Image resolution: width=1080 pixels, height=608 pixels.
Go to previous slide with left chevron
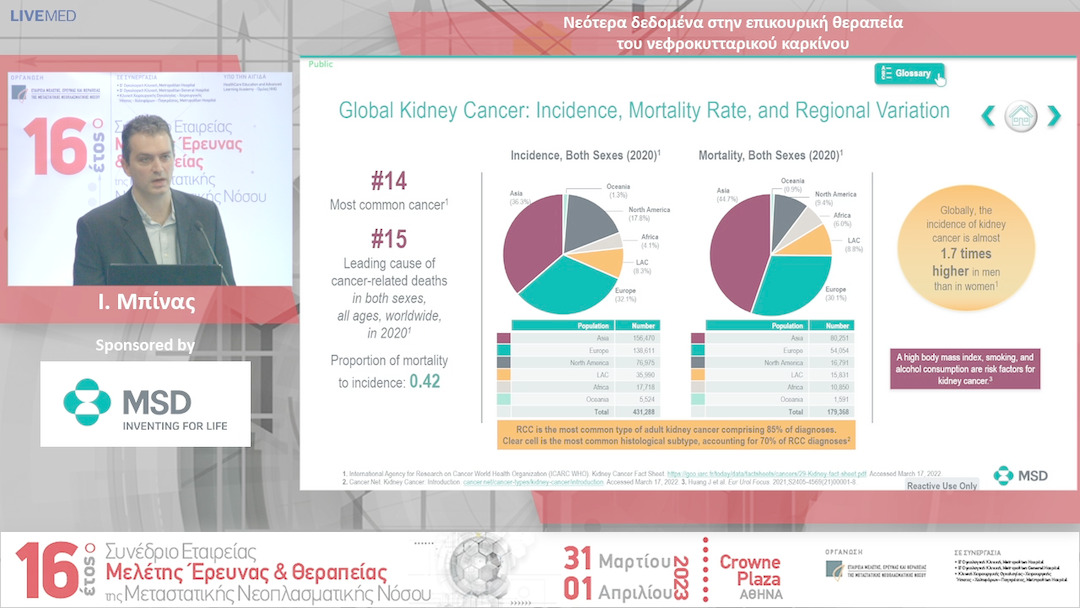tap(988, 116)
